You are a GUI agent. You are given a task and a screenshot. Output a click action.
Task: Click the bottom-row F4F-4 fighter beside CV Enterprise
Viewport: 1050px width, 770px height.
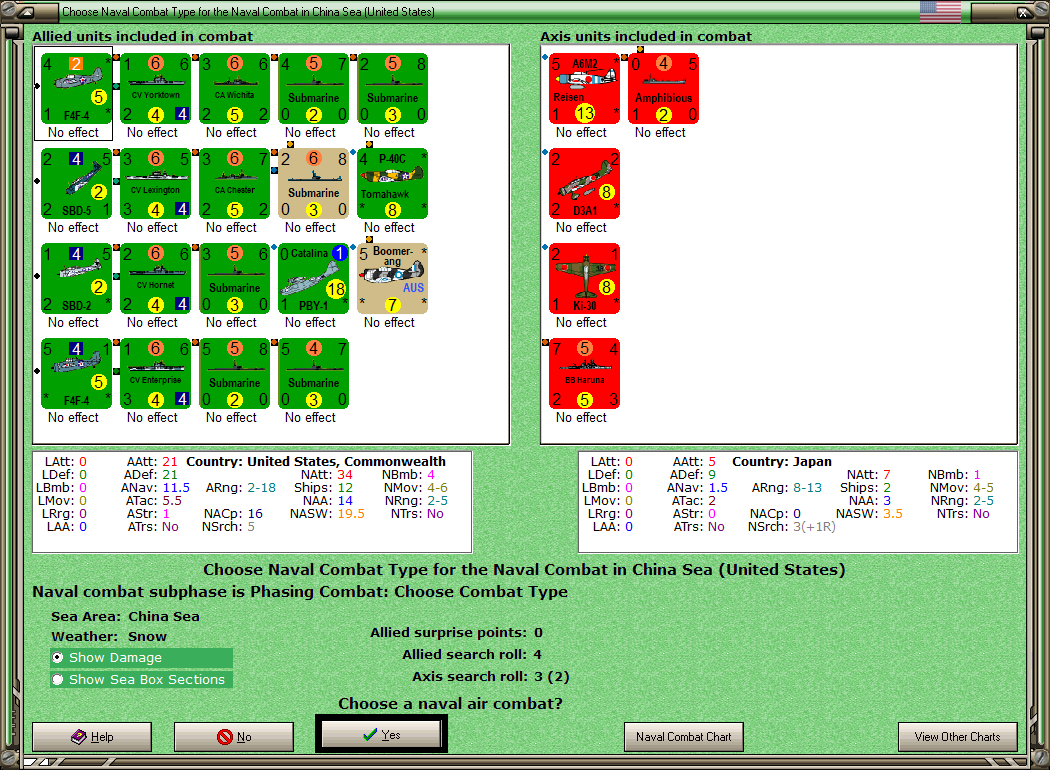click(x=76, y=374)
